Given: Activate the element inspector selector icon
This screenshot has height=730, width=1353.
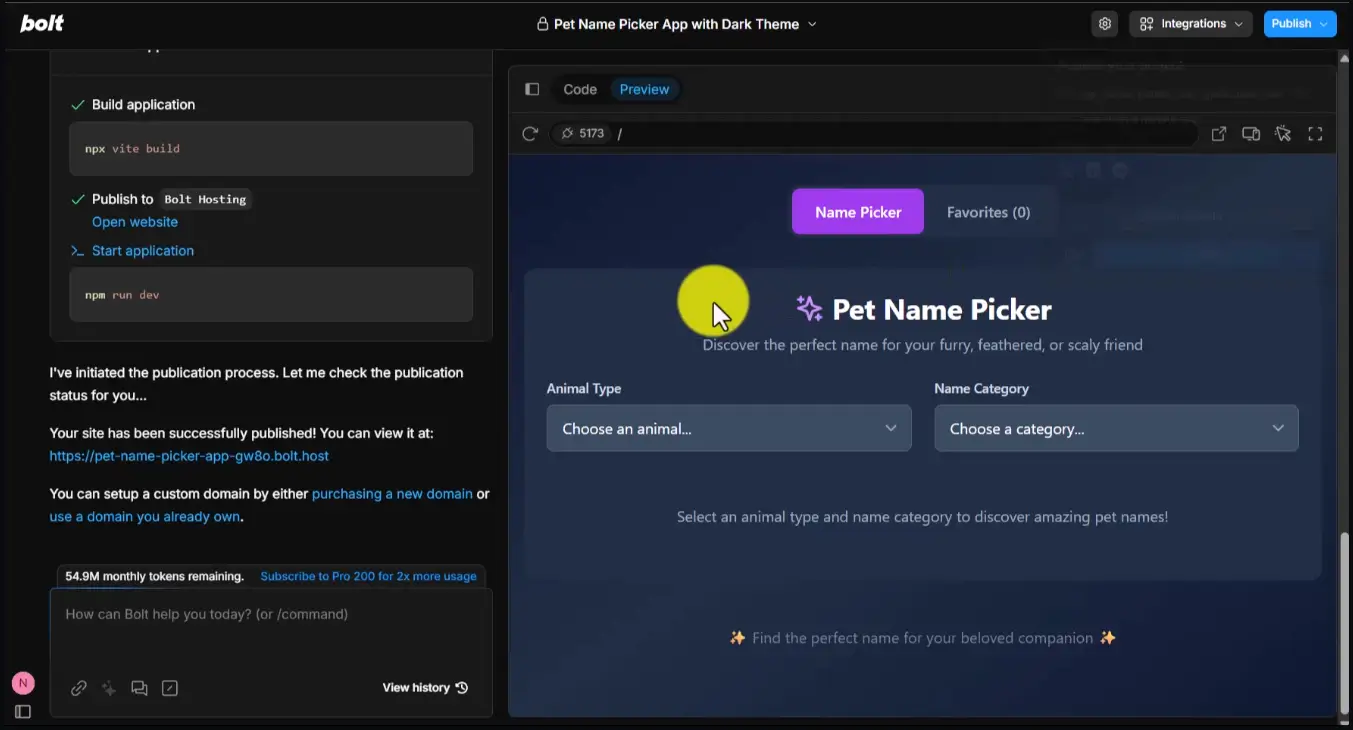Looking at the screenshot, I should 1283,133.
